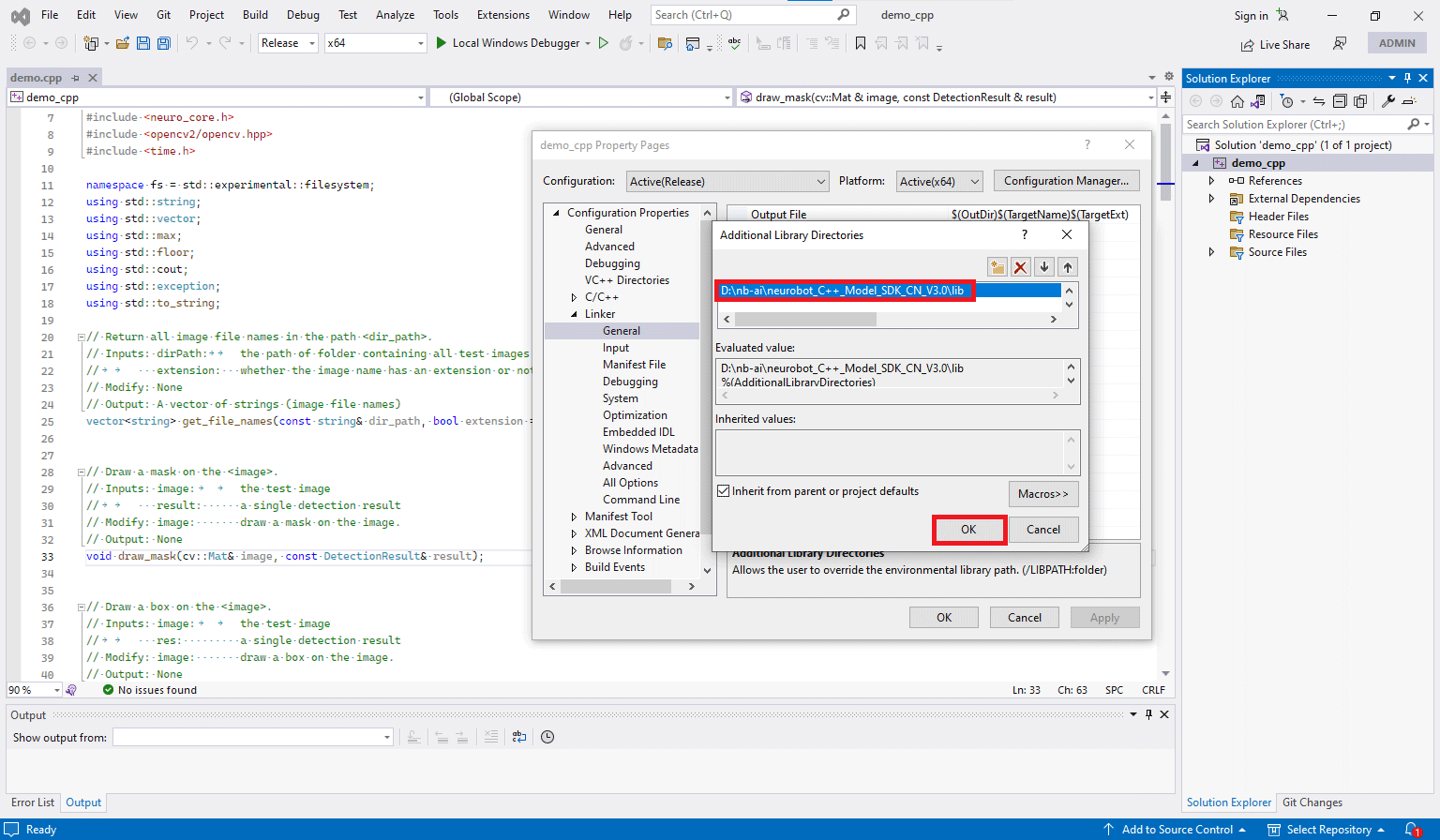The image size is (1440, 840).
Task: Open Properties wrench icon in Solution Explorer
Action: (1388, 101)
